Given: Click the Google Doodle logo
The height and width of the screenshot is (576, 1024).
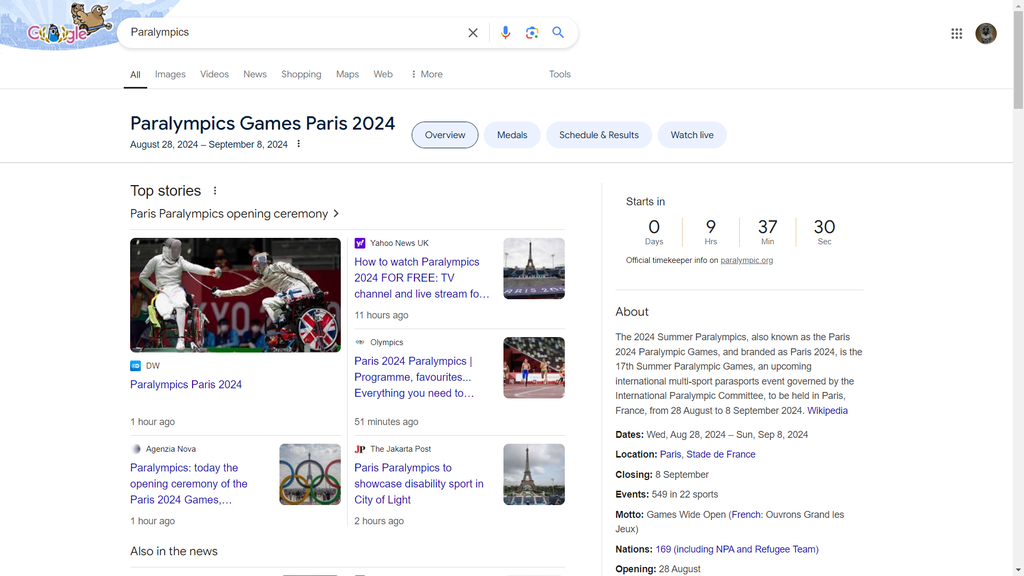Looking at the screenshot, I should (x=68, y=26).
